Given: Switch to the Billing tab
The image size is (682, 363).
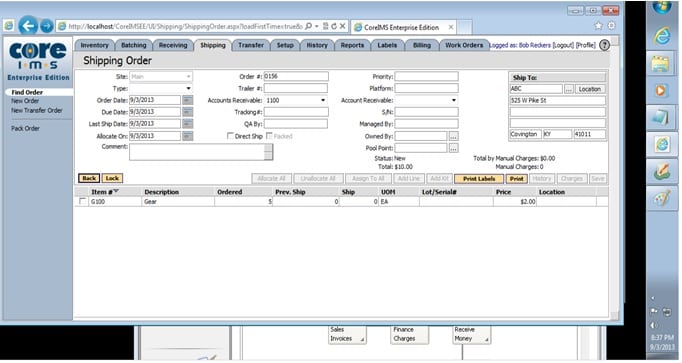Looking at the screenshot, I should tap(421, 45).
